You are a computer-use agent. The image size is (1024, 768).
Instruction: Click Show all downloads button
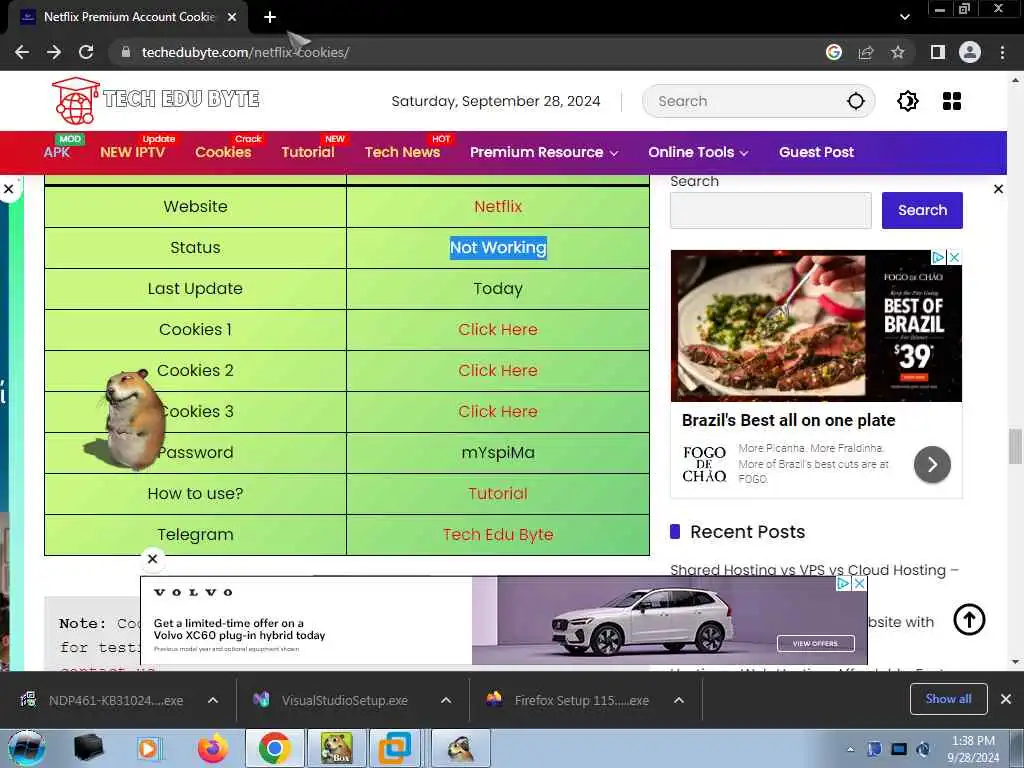tap(948, 699)
